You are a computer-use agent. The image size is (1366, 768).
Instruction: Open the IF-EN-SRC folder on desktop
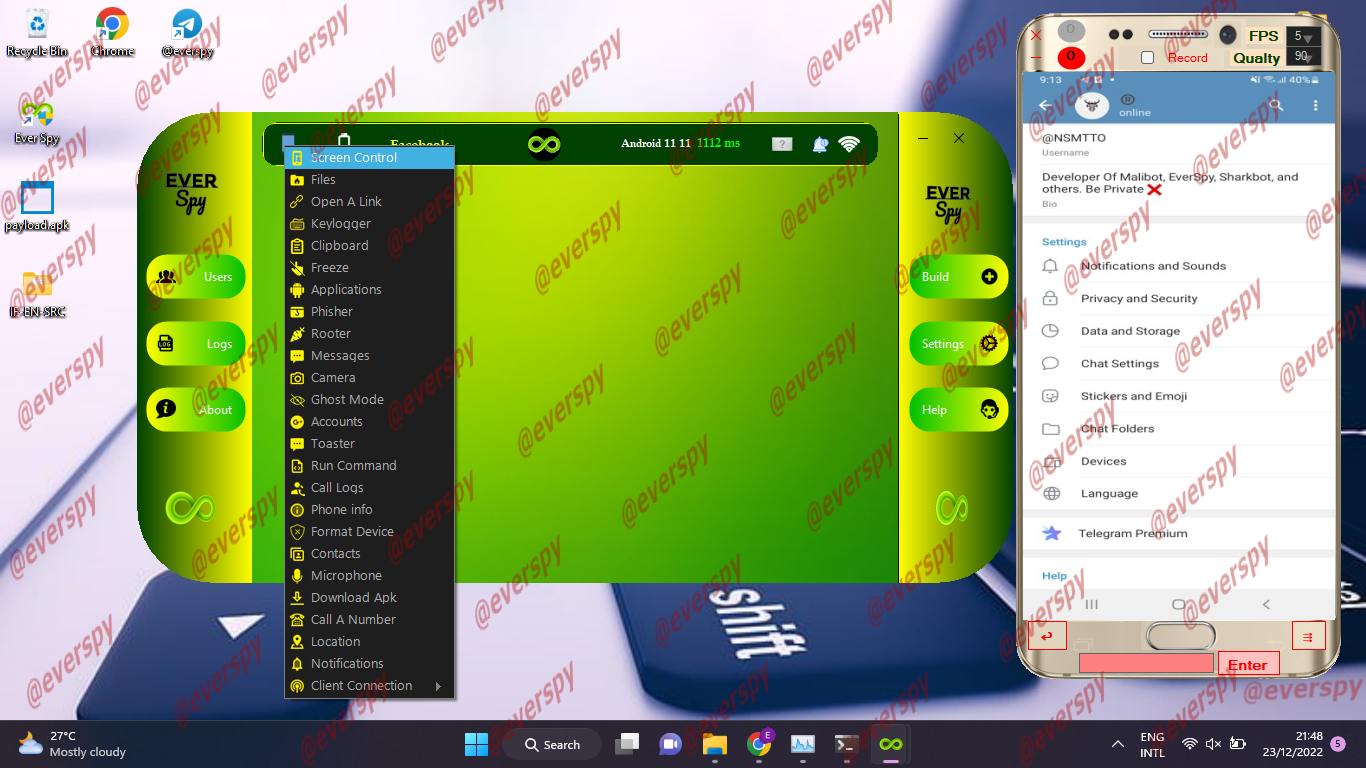(x=37, y=293)
